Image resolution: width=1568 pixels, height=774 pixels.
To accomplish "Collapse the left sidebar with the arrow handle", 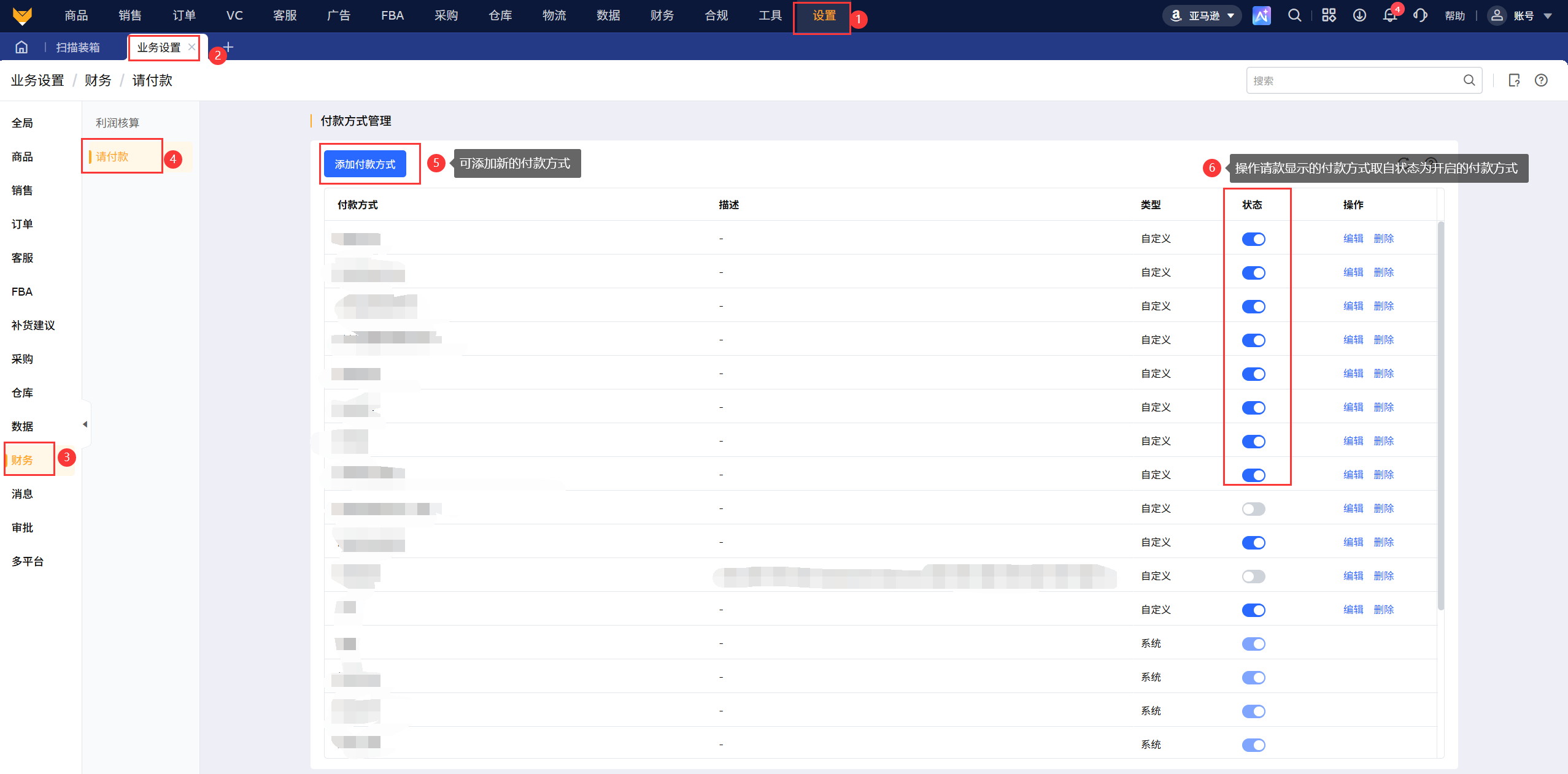I will [85, 424].
